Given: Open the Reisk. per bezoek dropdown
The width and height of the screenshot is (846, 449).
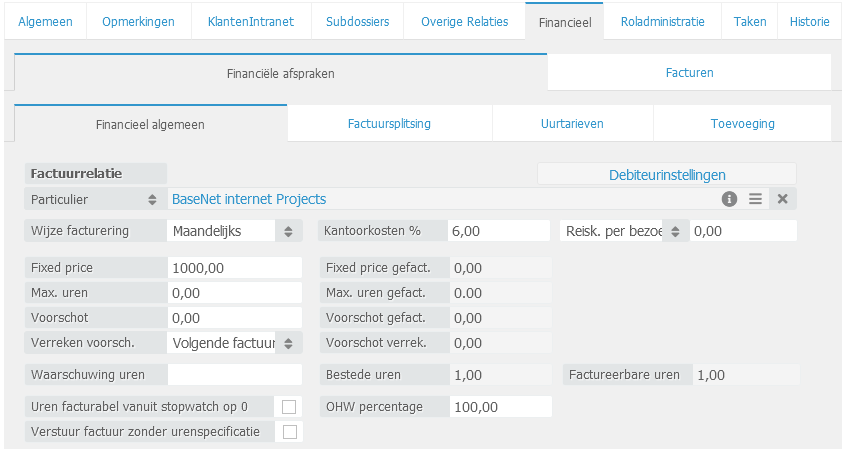Looking at the screenshot, I should click(x=675, y=231).
